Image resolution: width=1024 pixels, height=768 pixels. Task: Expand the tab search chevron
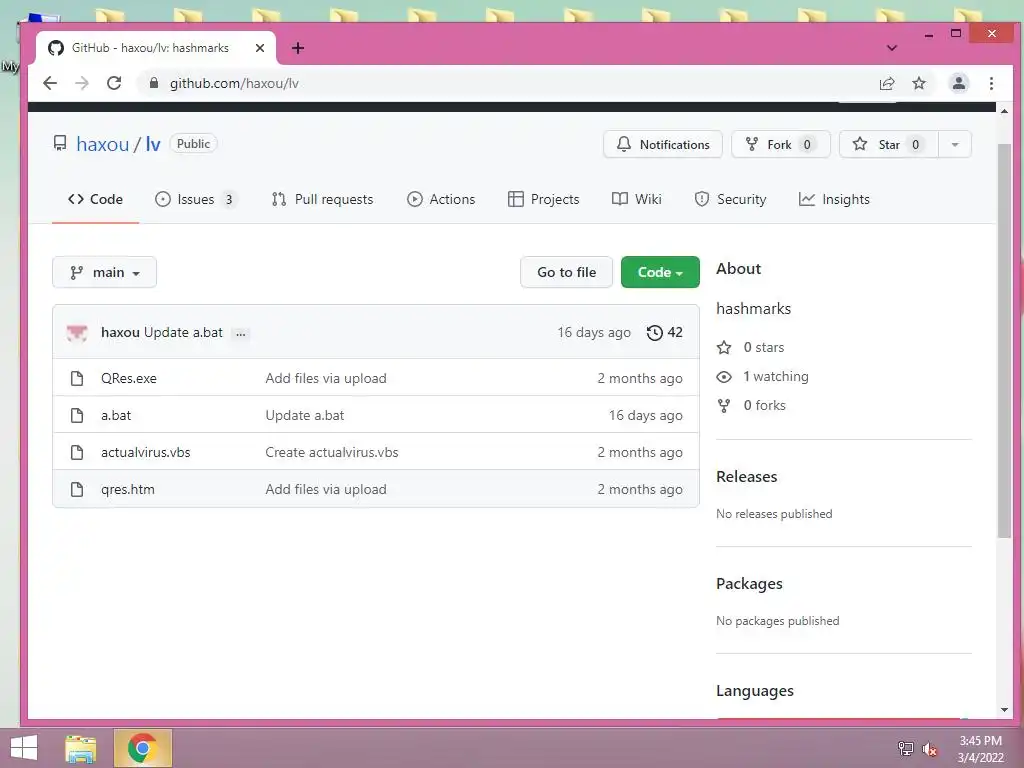(x=891, y=48)
